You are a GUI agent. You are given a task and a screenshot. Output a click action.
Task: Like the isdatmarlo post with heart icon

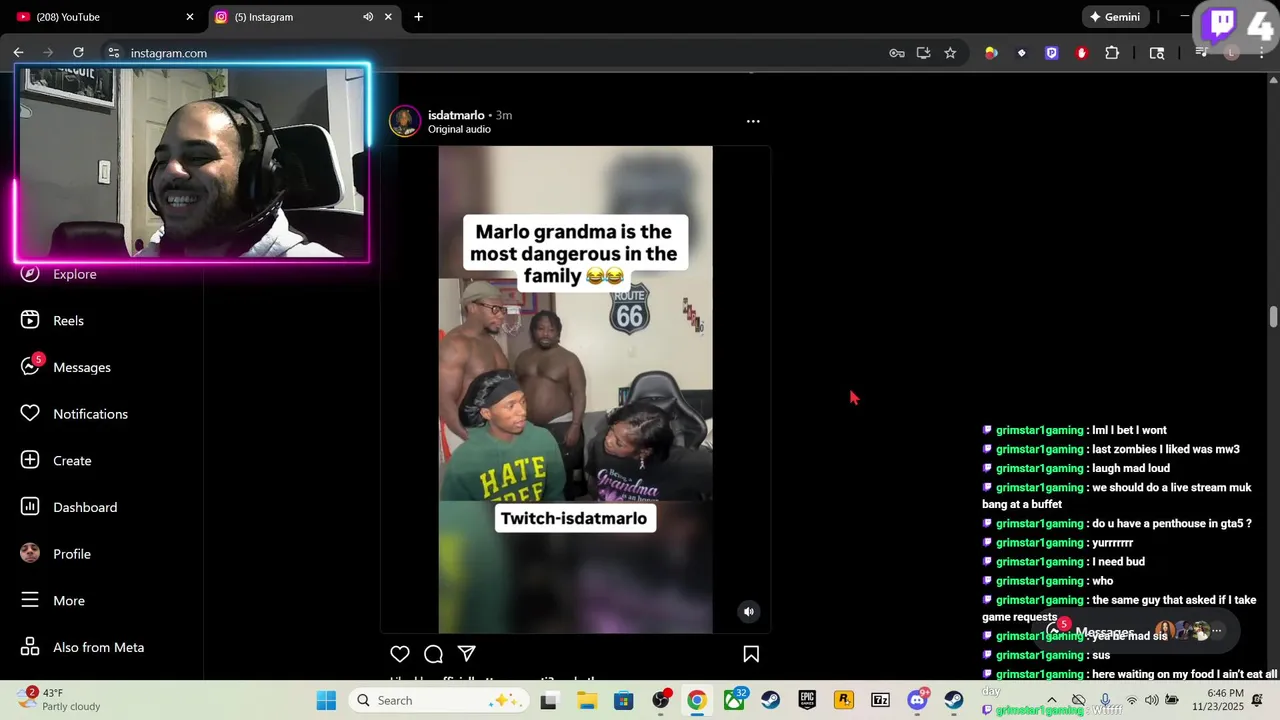click(400, 654)
